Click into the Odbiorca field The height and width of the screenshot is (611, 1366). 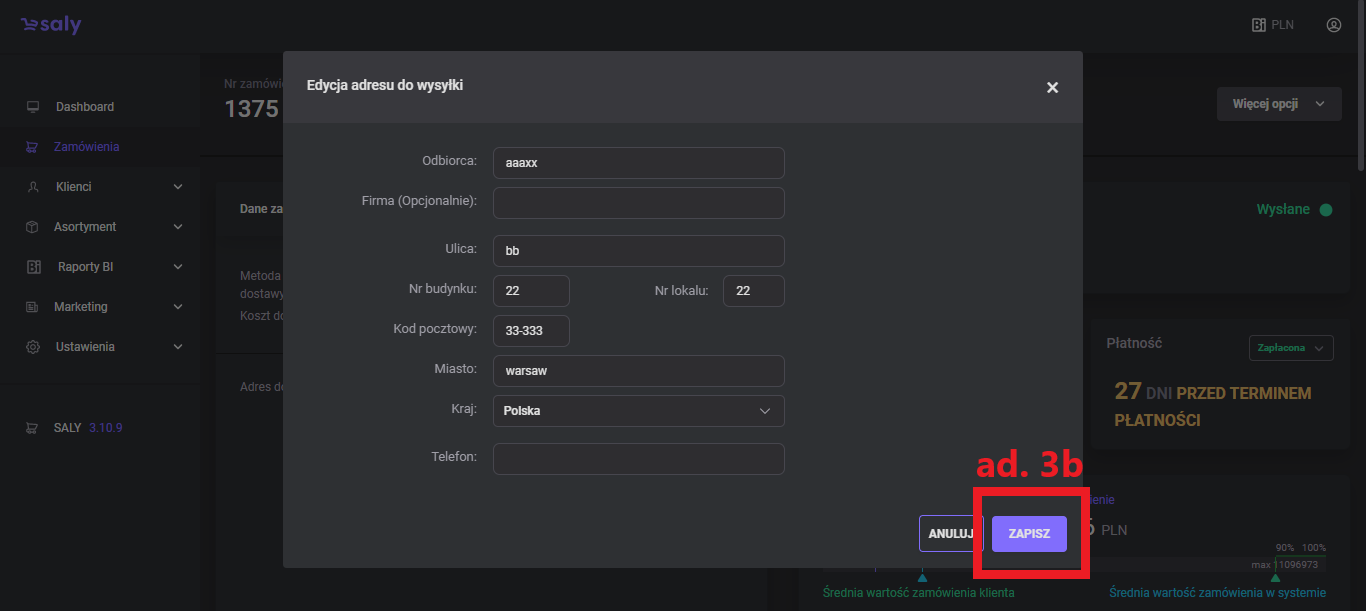638,163
